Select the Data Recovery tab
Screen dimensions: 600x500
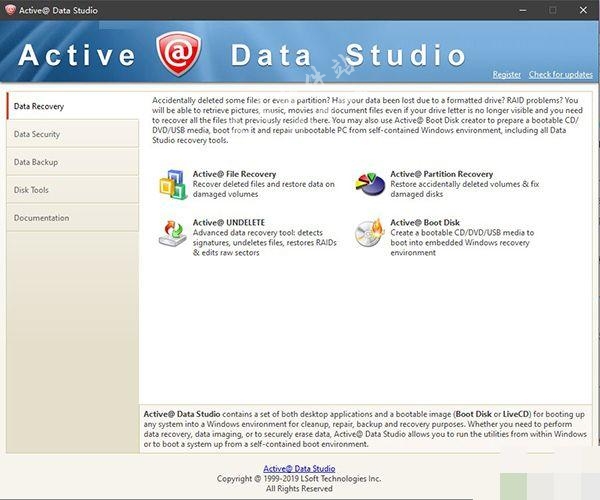coord(73,106)
